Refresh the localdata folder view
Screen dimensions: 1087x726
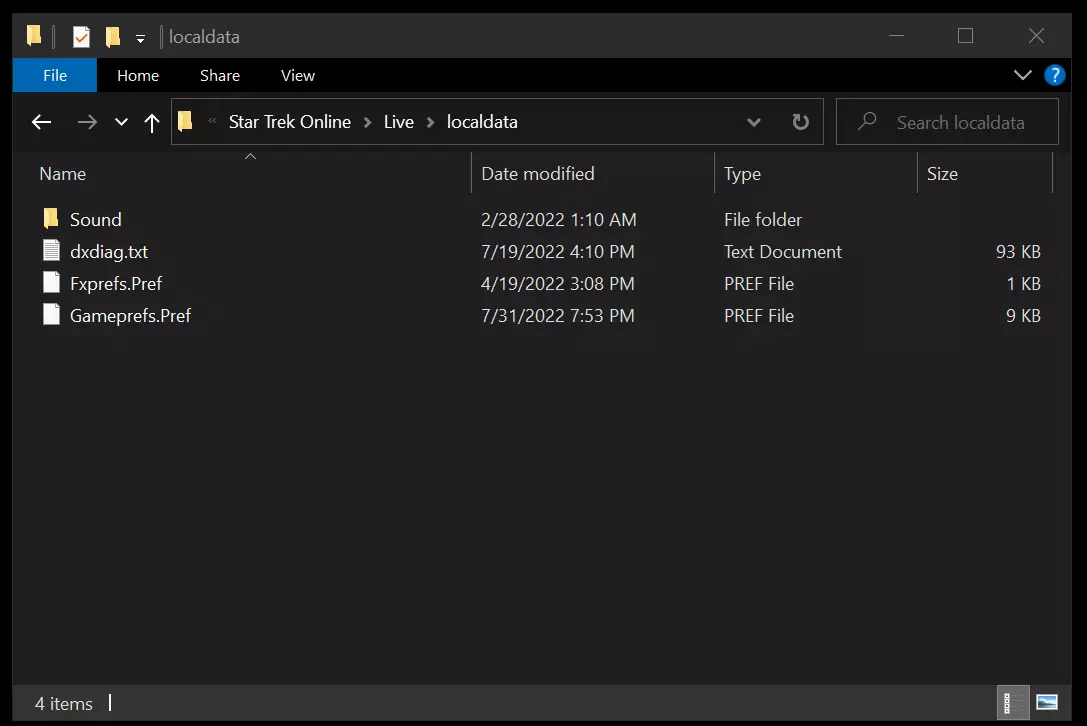pyautogui.click(x=800, y=122)
